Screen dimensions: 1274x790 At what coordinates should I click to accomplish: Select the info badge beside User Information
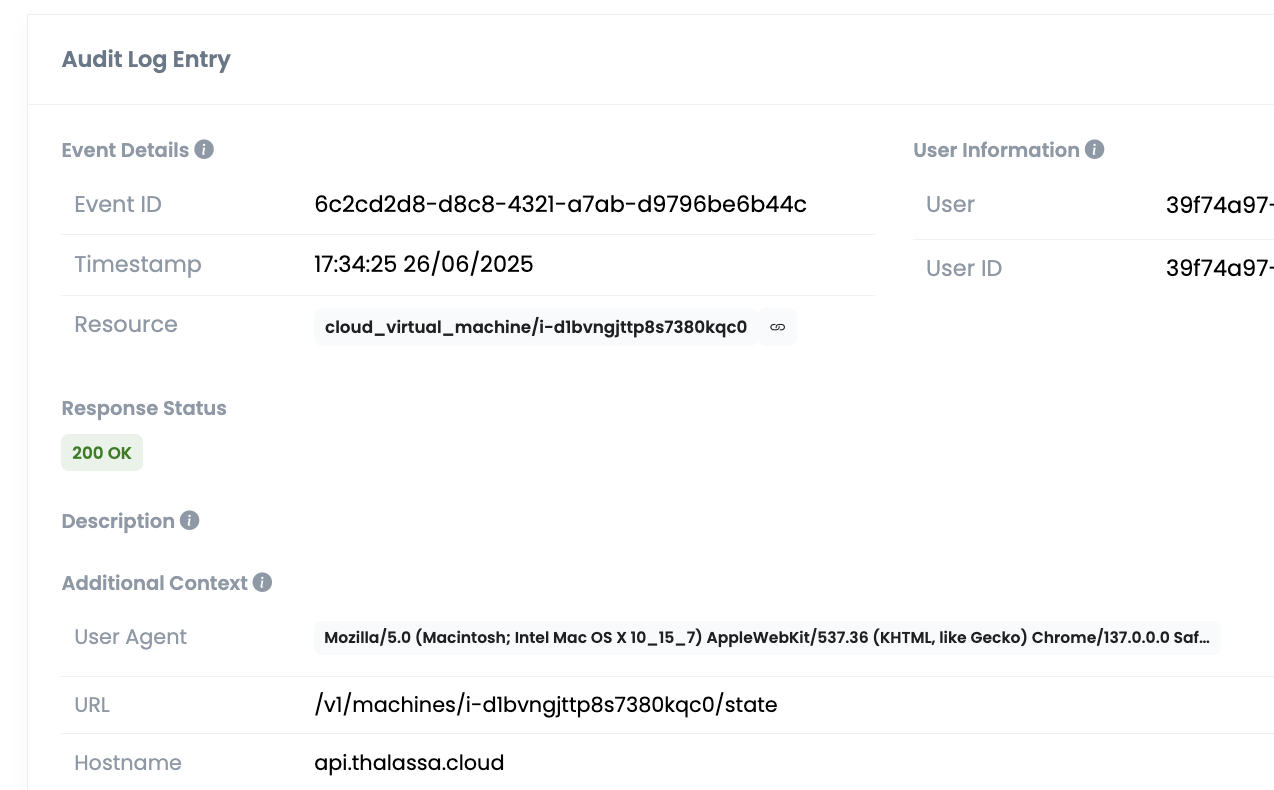1095,149
